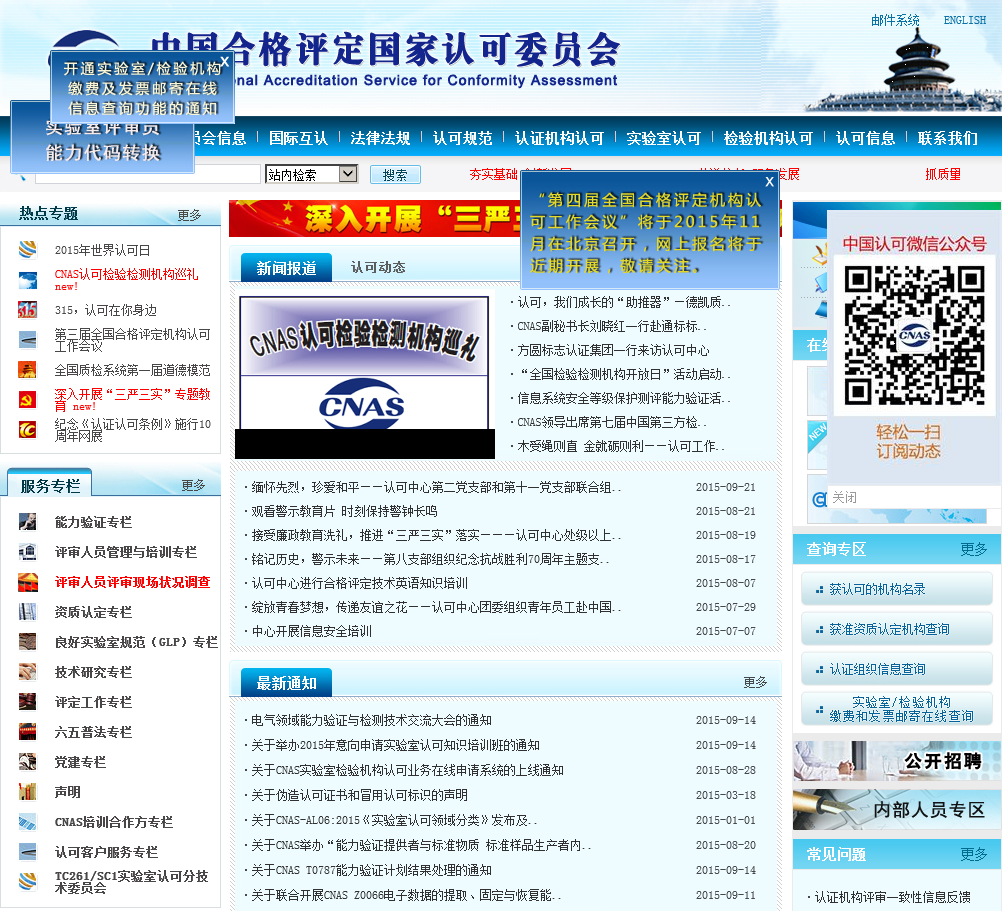The image size is (1002, 911).
Task: Open 认证机构认可 navigation menu
Action: point(559,138)
